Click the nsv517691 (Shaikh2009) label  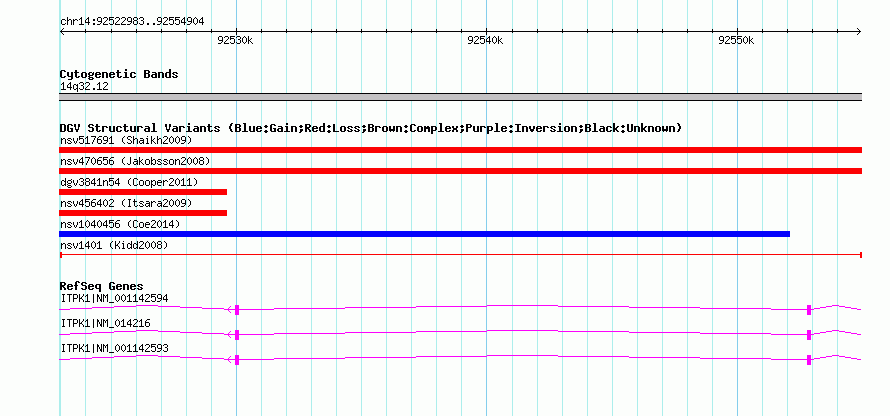(x=126, y=140)
